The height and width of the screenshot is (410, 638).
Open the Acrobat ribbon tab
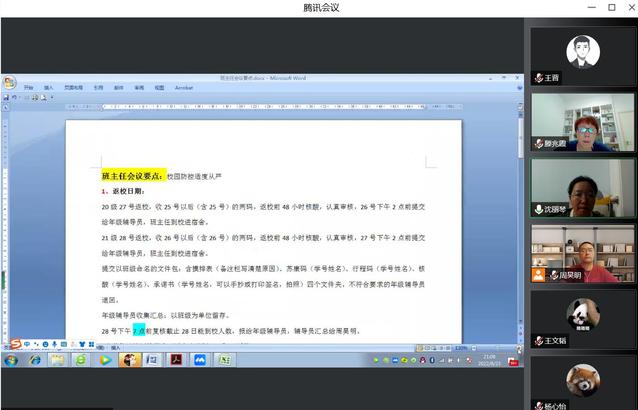(x=184, y=87)
